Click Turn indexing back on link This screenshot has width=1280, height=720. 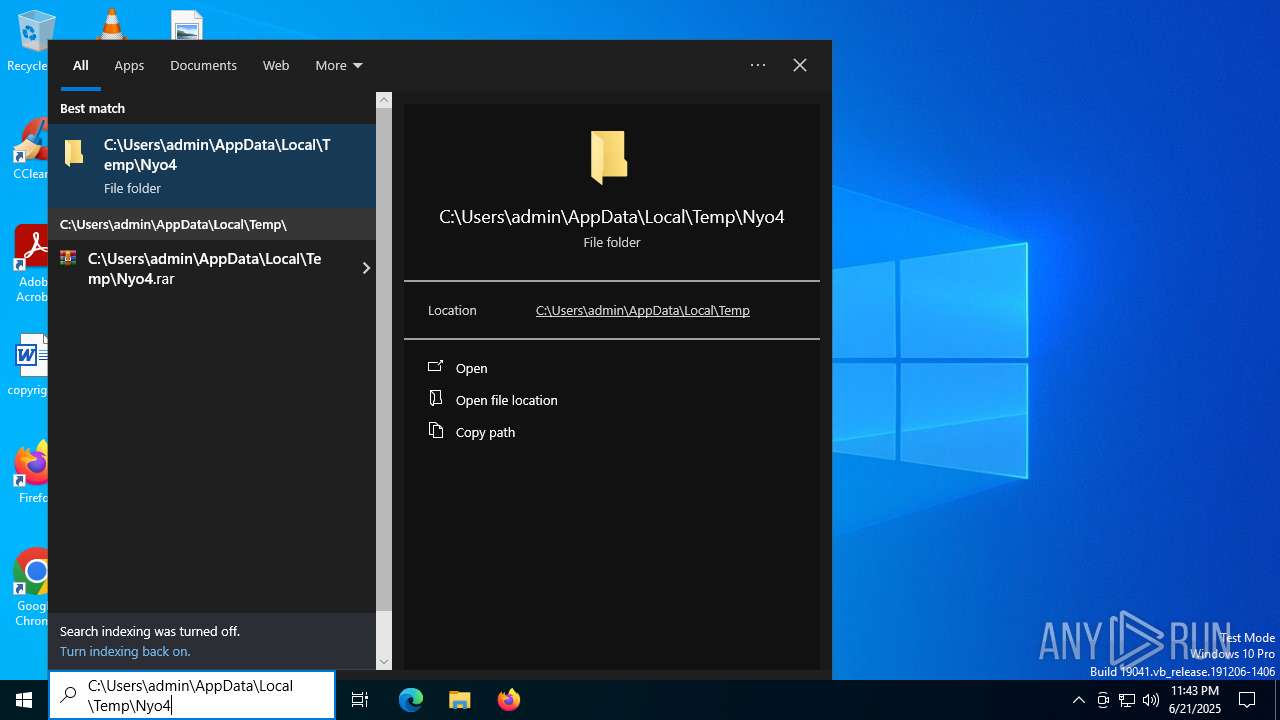pyautogui.click(x=125, y=652)
